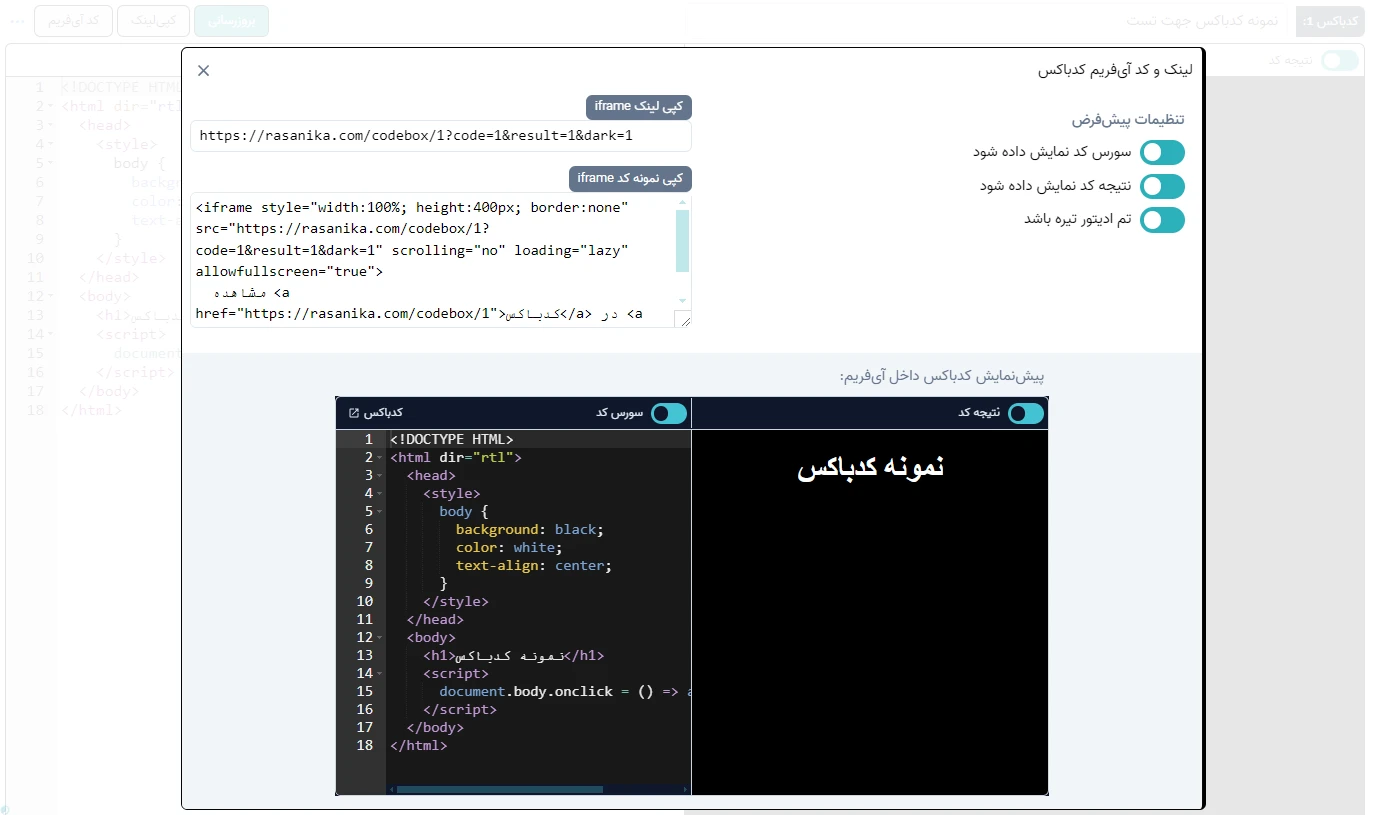Click line number 10 in preview editor gutter
This screenshot has width=1373, height=815.
pos(364,602)
